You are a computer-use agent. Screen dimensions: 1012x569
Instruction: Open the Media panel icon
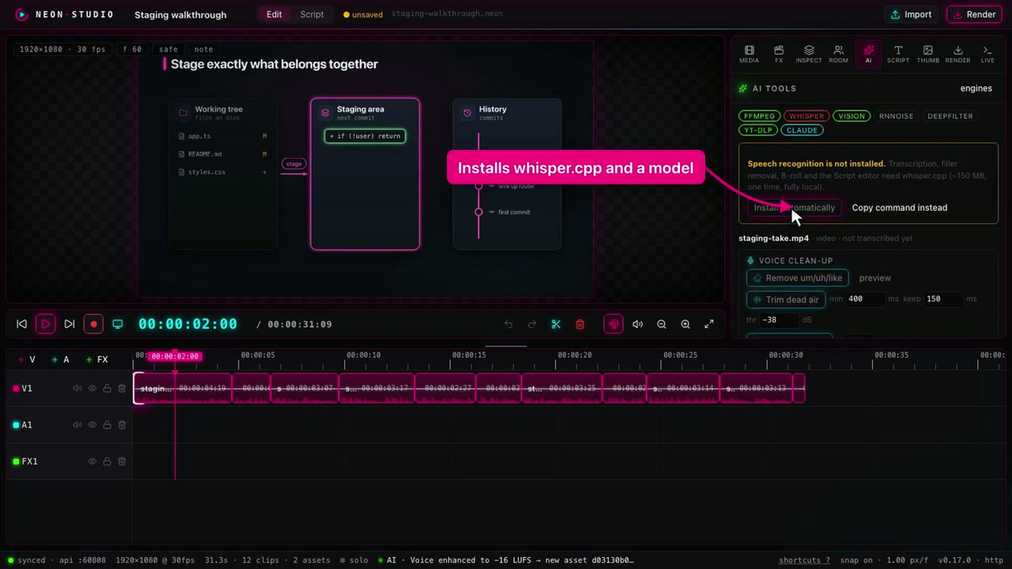(x=749, y=54)
